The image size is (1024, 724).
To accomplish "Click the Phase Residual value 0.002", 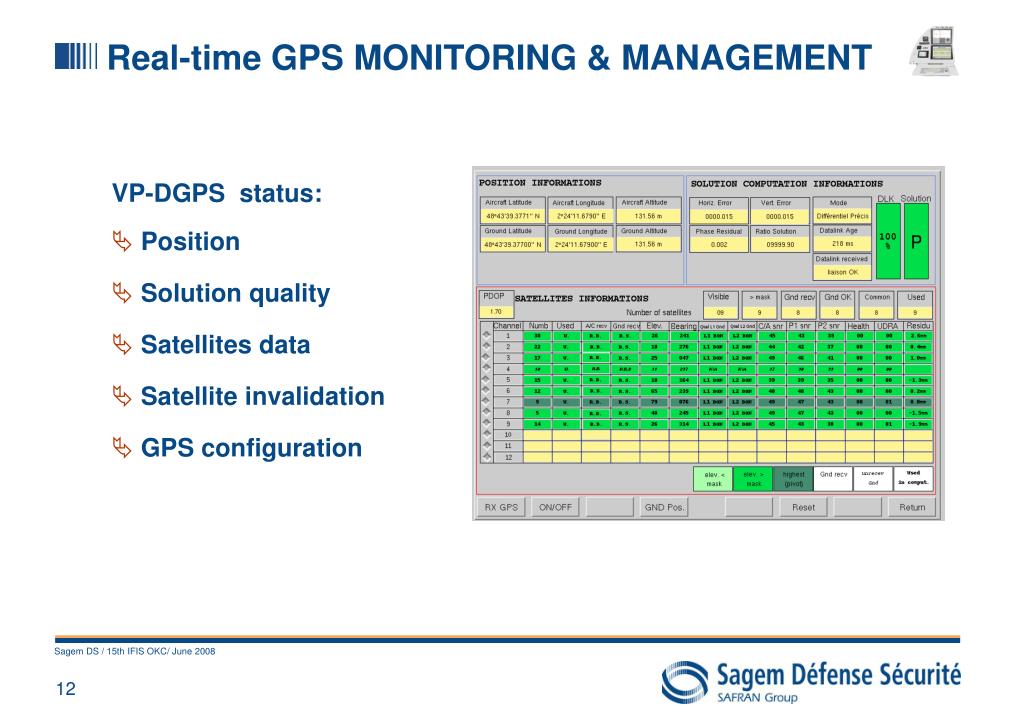I will (718, 245).
